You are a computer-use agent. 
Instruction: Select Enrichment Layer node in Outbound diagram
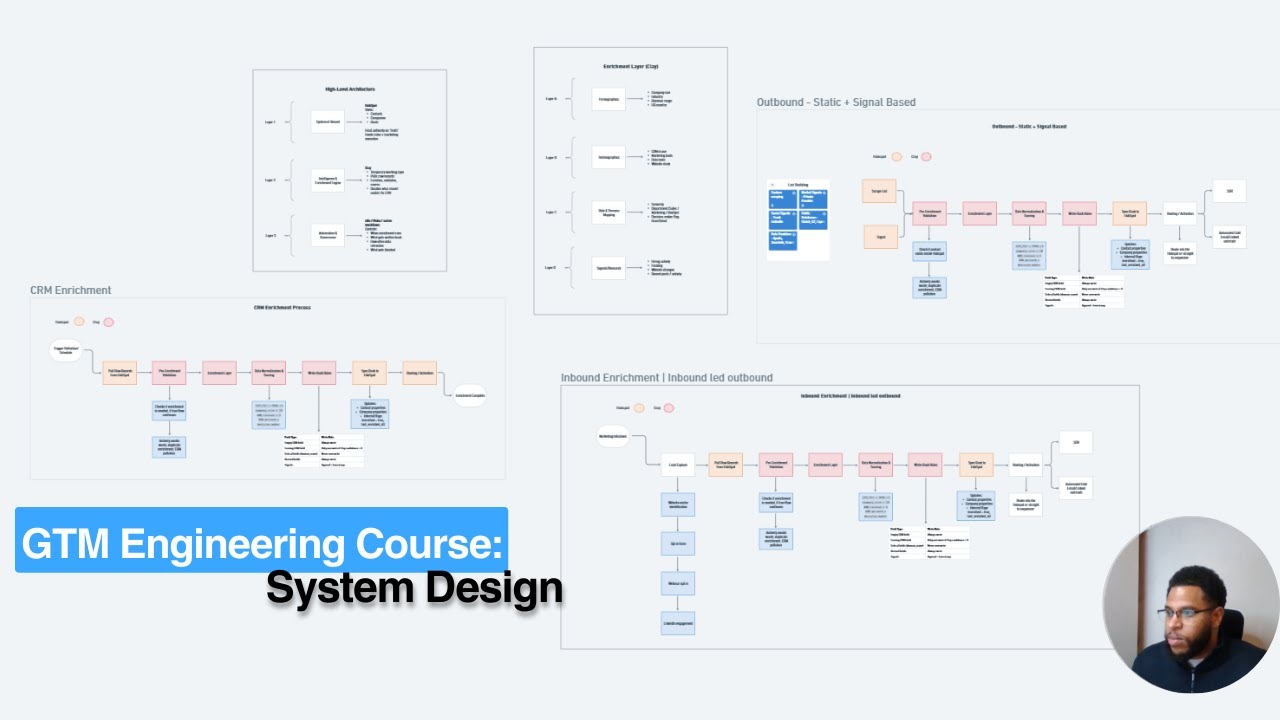pyautogui.click(x=979, y=213)
